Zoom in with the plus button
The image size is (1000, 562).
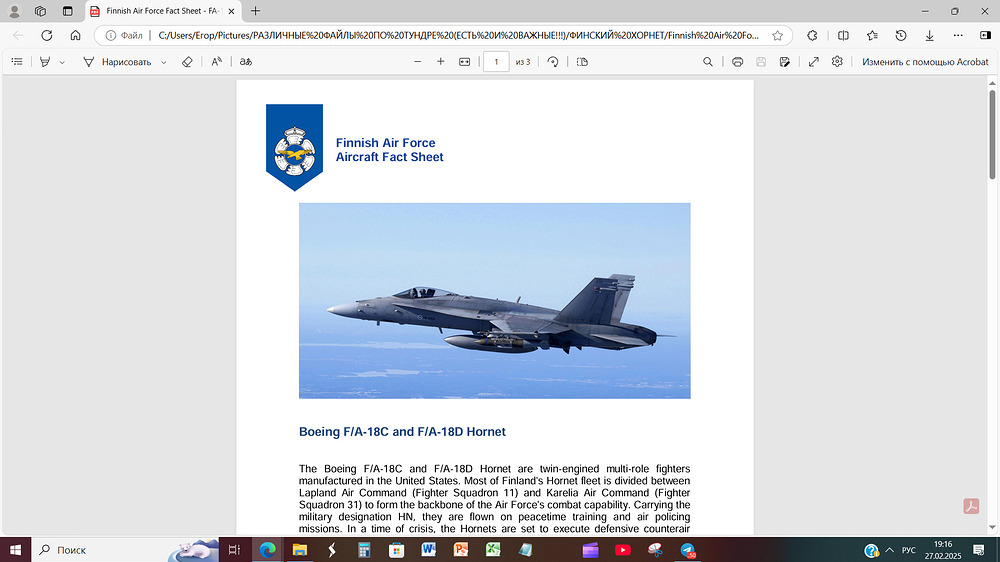(441, 62)
